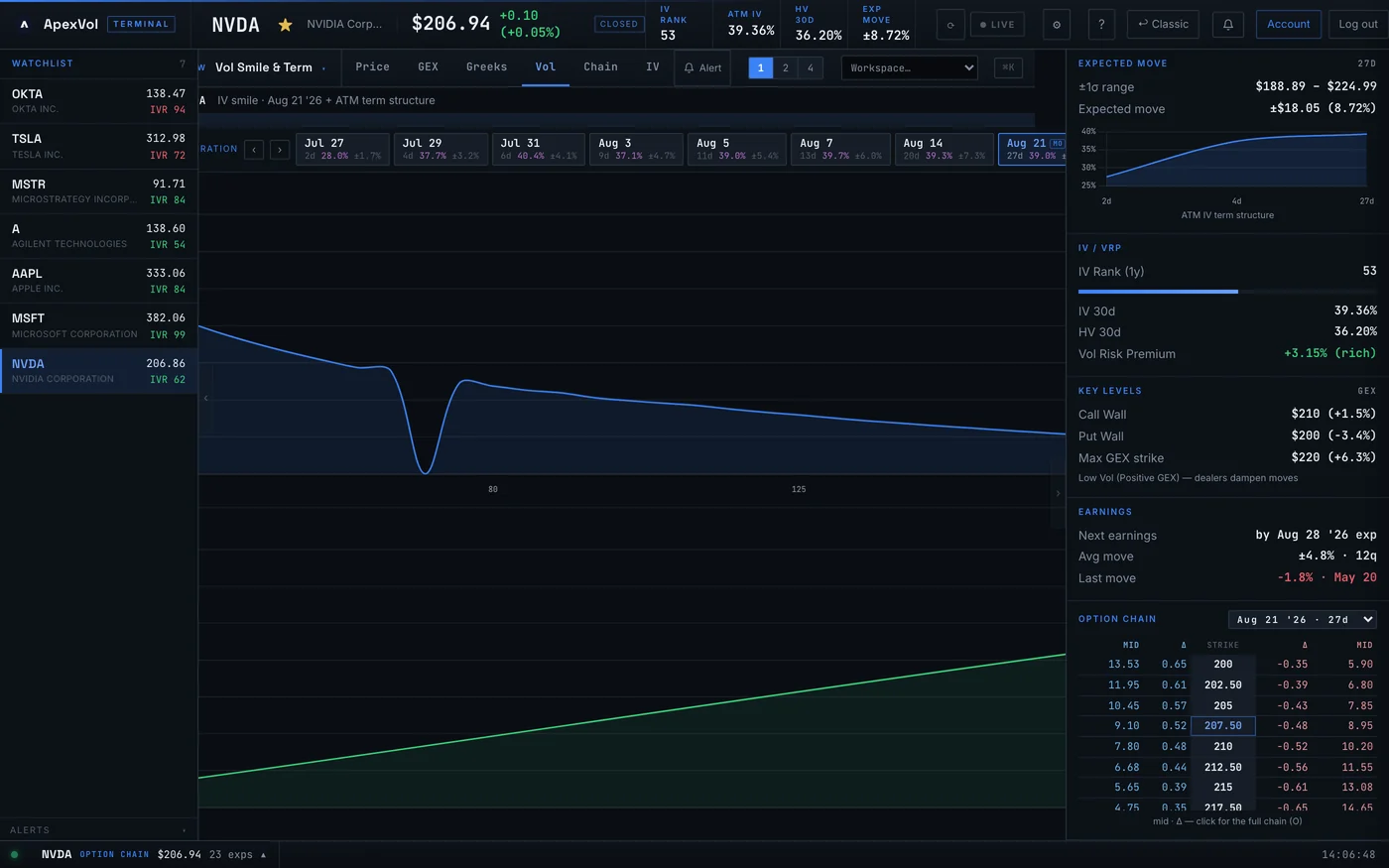Viewport: 1389px width, 868px height.
Task: Select MSTR in the watchlist
Action: coord(98,191)
